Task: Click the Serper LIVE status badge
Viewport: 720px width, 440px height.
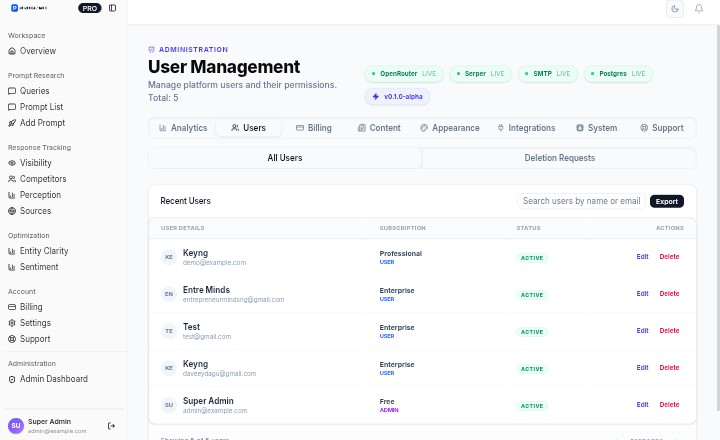Action: 480,74
